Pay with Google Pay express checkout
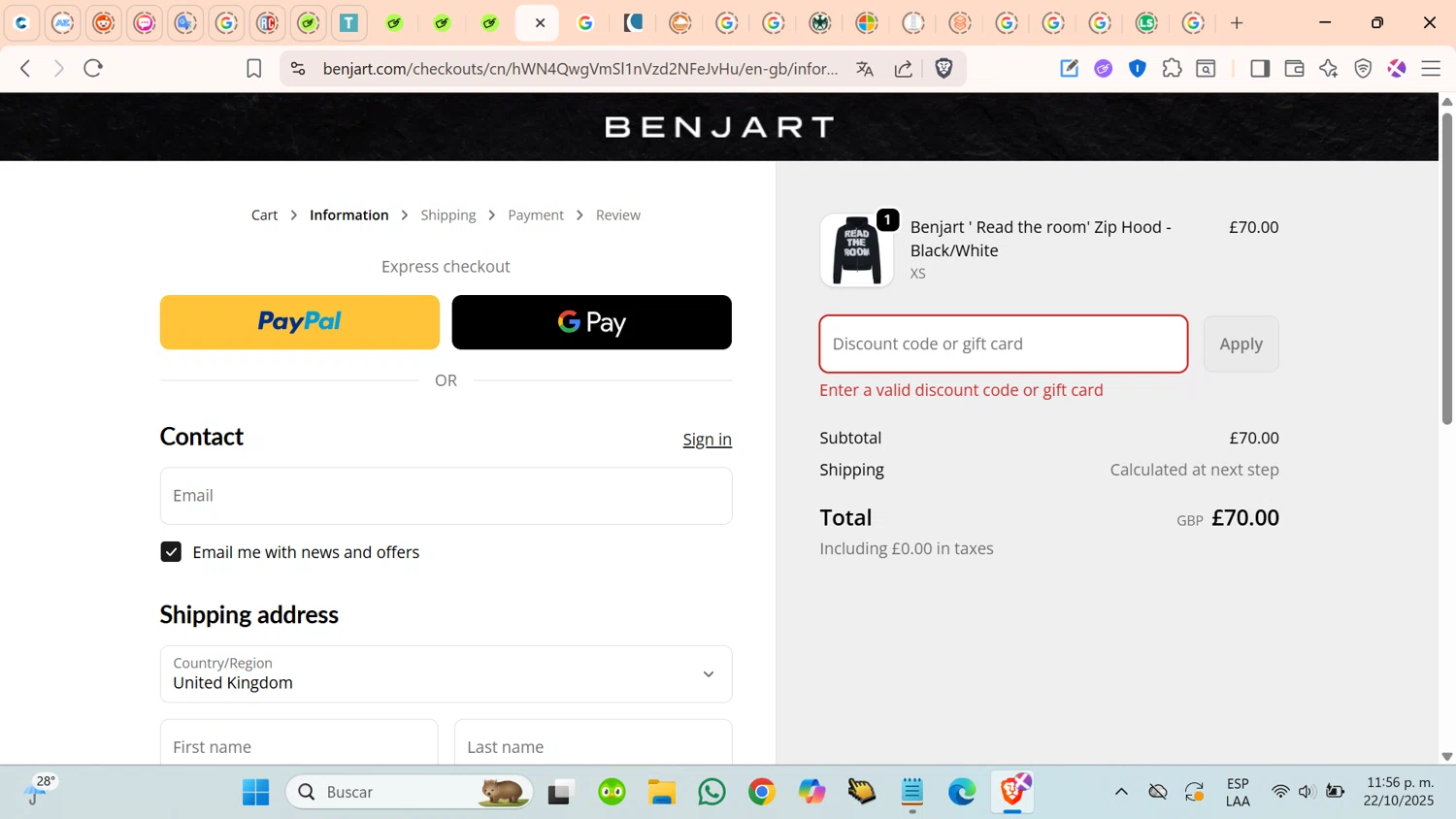This screenshot has height=819, width=1456. [592, 322]
